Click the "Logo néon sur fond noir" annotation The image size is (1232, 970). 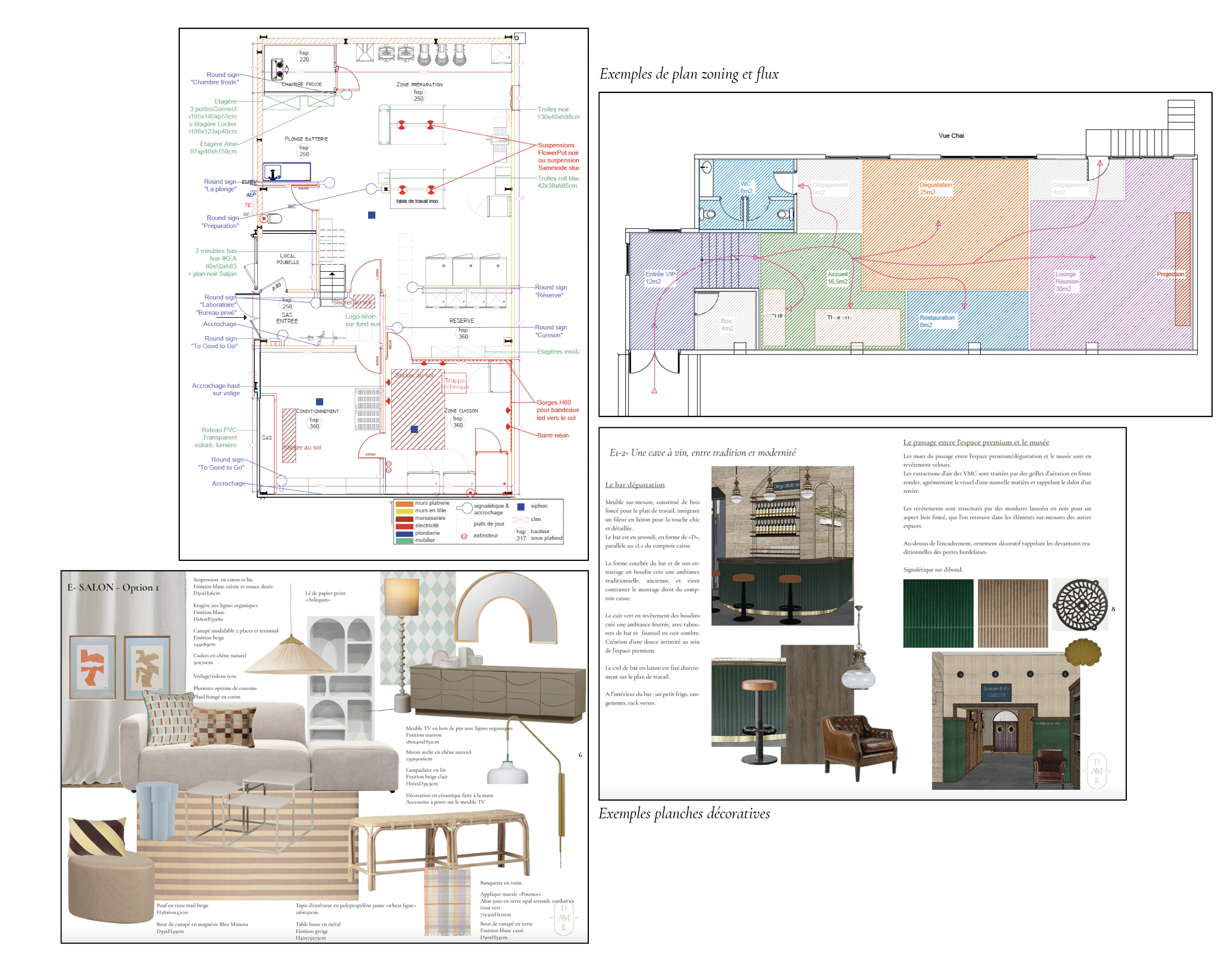pos(363,320)
